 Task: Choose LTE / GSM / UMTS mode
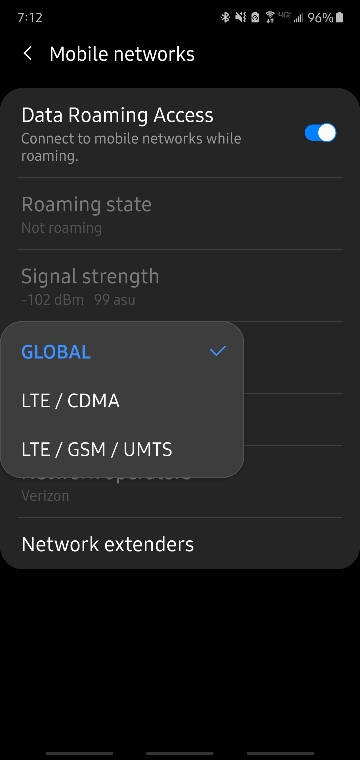[122, 449]
